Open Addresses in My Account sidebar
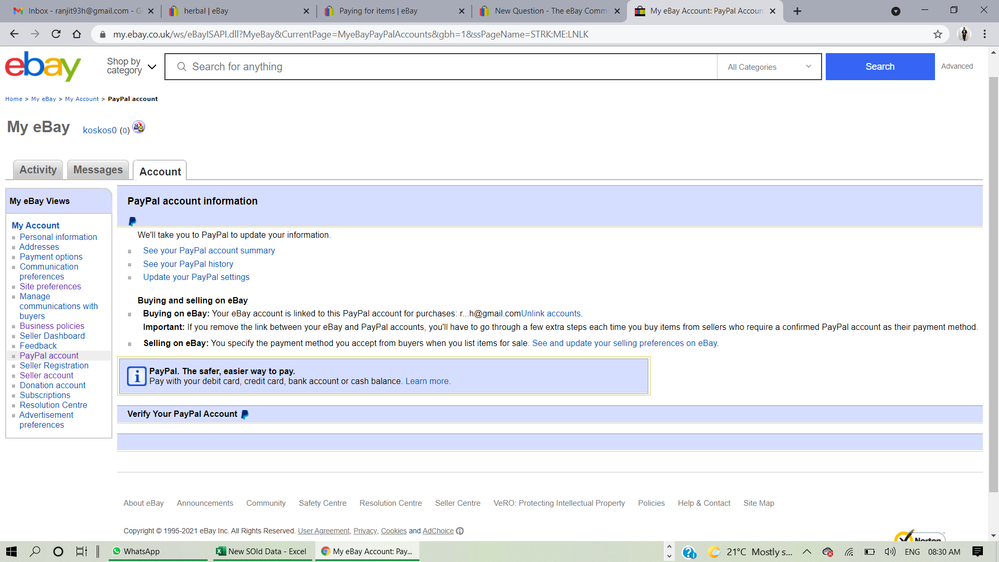Image resolution: width=999 pixels, height=562 pixels. [x=39, y=247]
